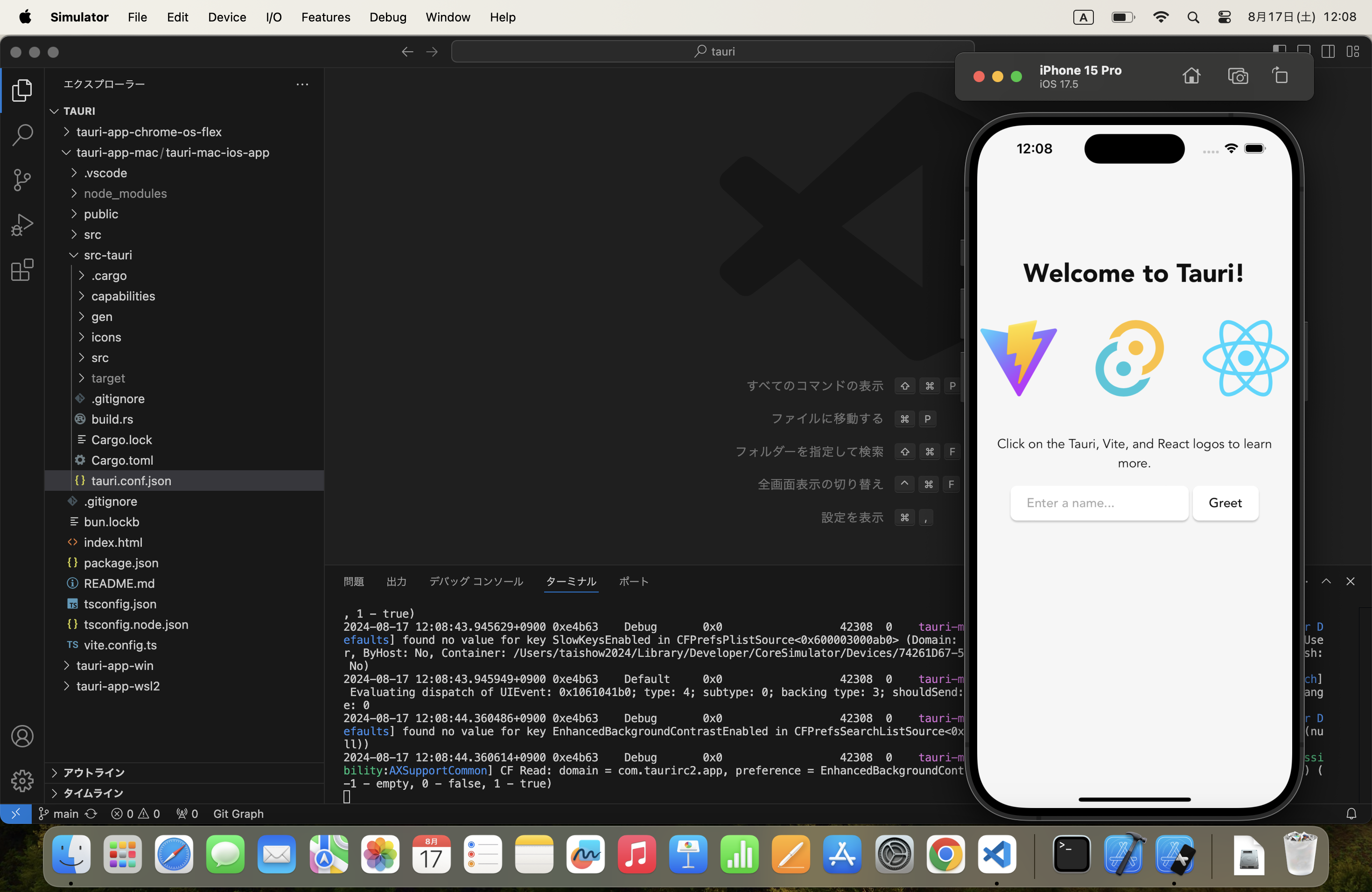
Task: Open notifications bell in status bar
Action: click(x=1351, y=813)
